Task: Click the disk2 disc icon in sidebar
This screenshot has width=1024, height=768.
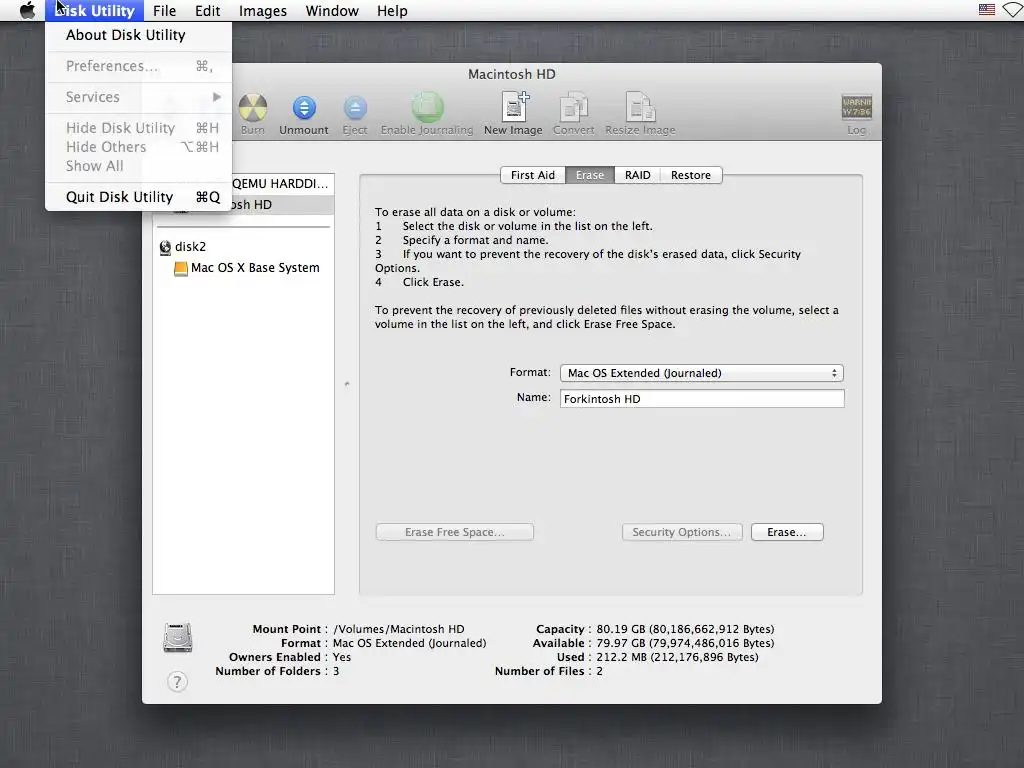Action: (165, 247)
